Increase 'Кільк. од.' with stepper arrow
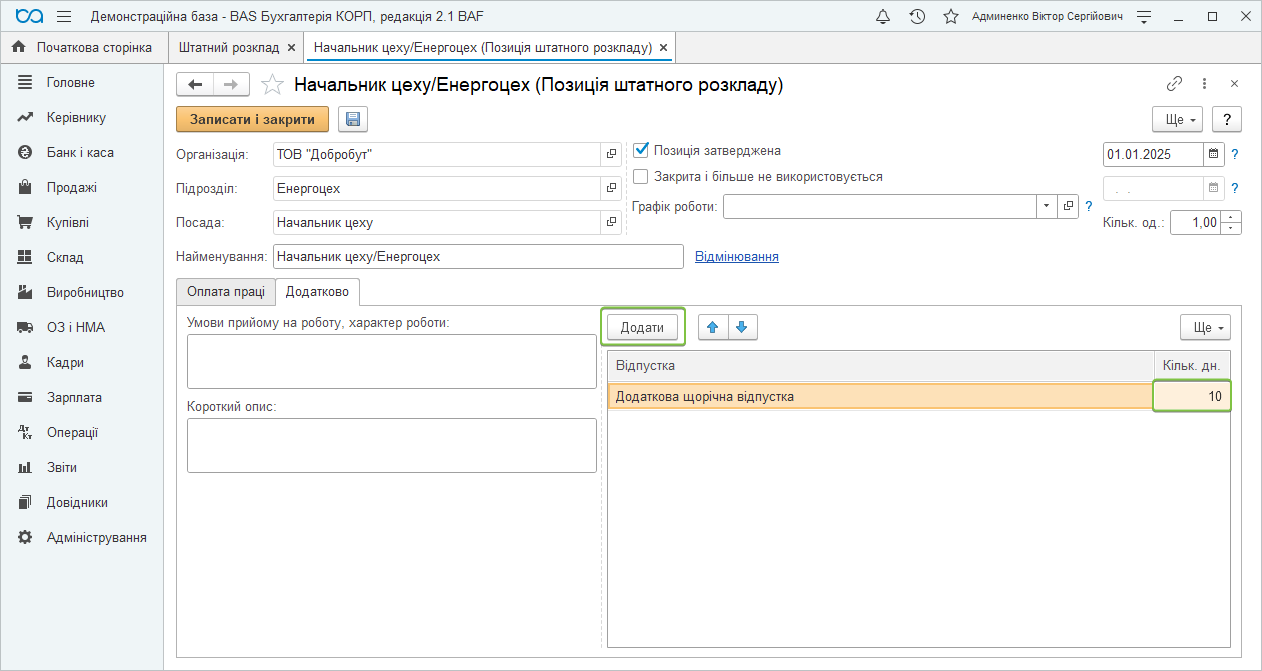The height and width of the screenshot is (671, 1262). click(1233, 217)
